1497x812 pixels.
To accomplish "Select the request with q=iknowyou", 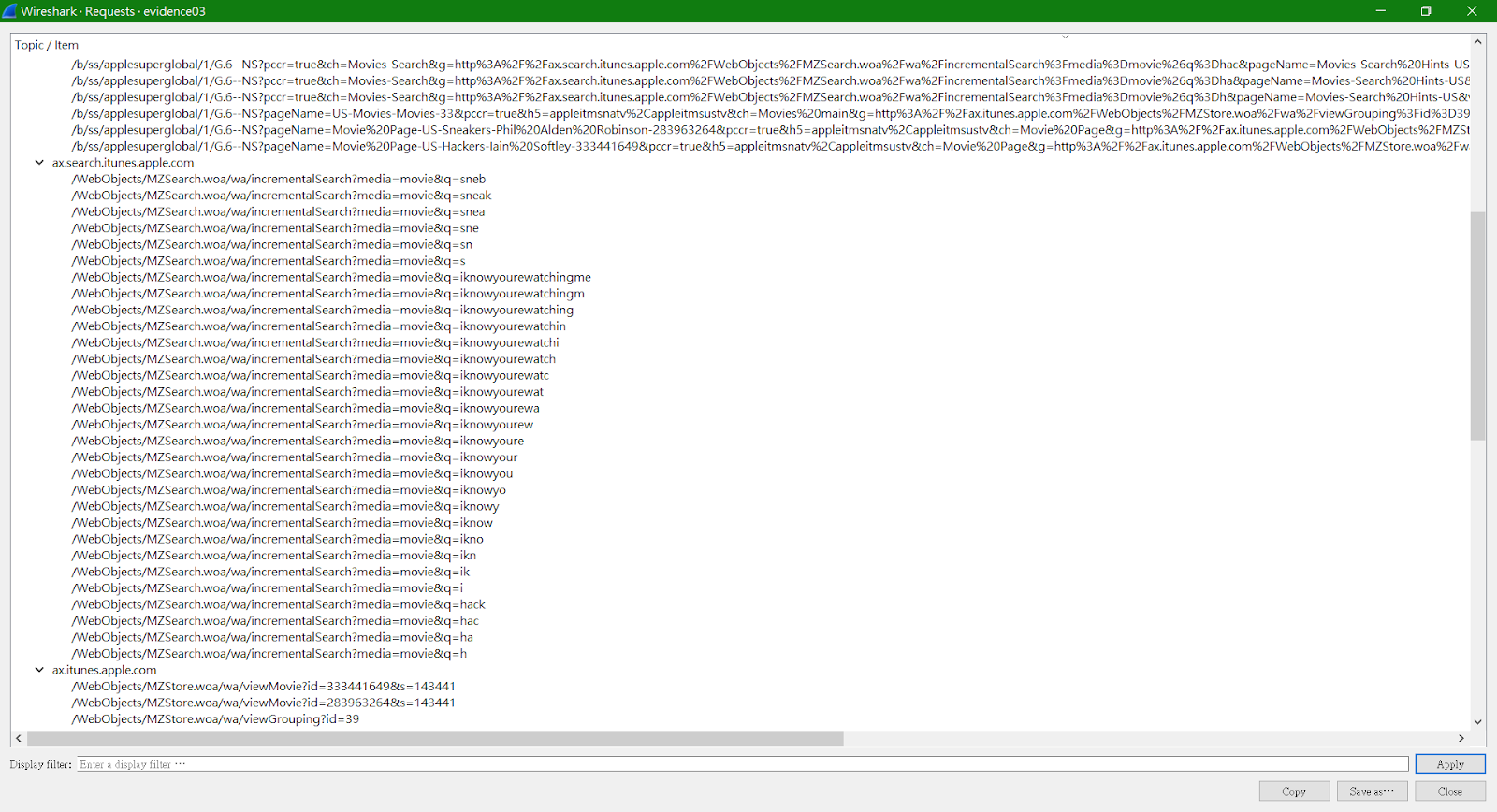I will coord(293,473).
